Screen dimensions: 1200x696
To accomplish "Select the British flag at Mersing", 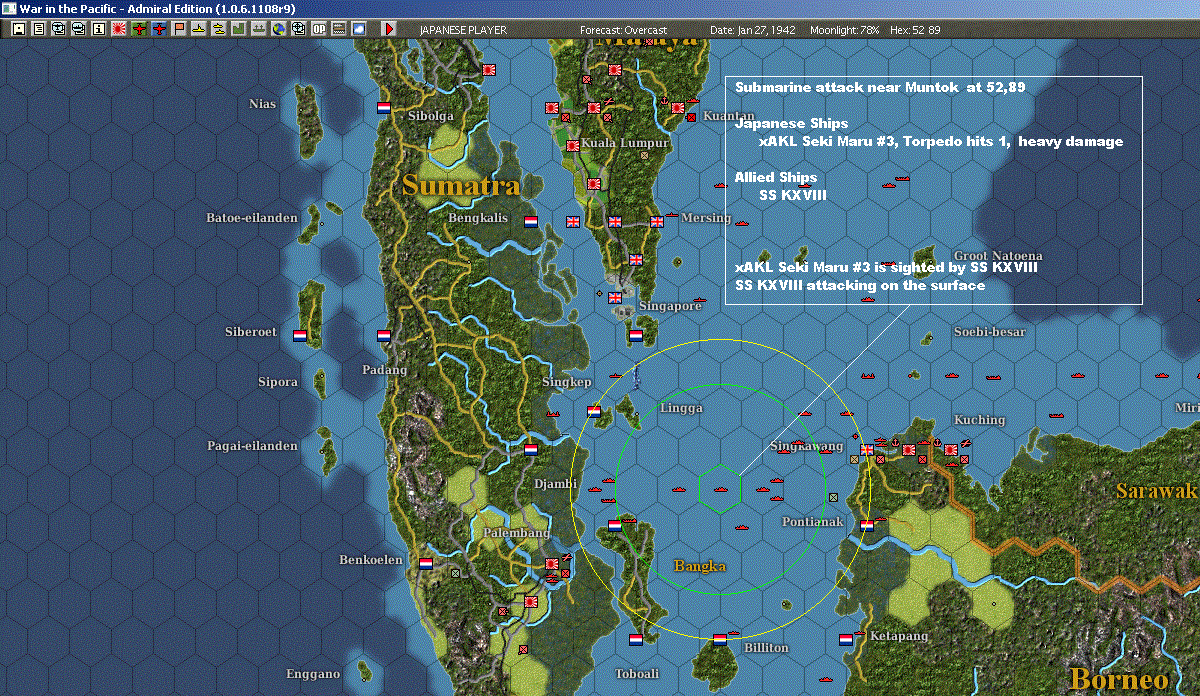I will (657, 222).
